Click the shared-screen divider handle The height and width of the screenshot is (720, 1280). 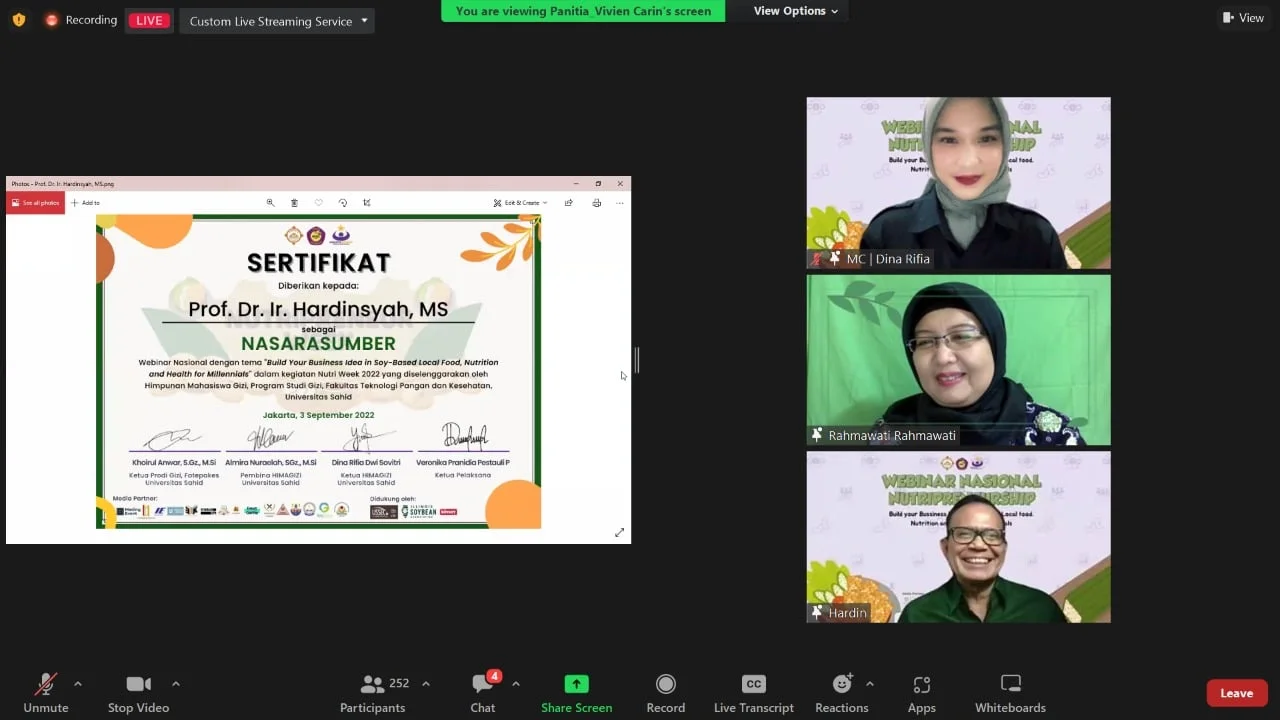click(637, 360)
